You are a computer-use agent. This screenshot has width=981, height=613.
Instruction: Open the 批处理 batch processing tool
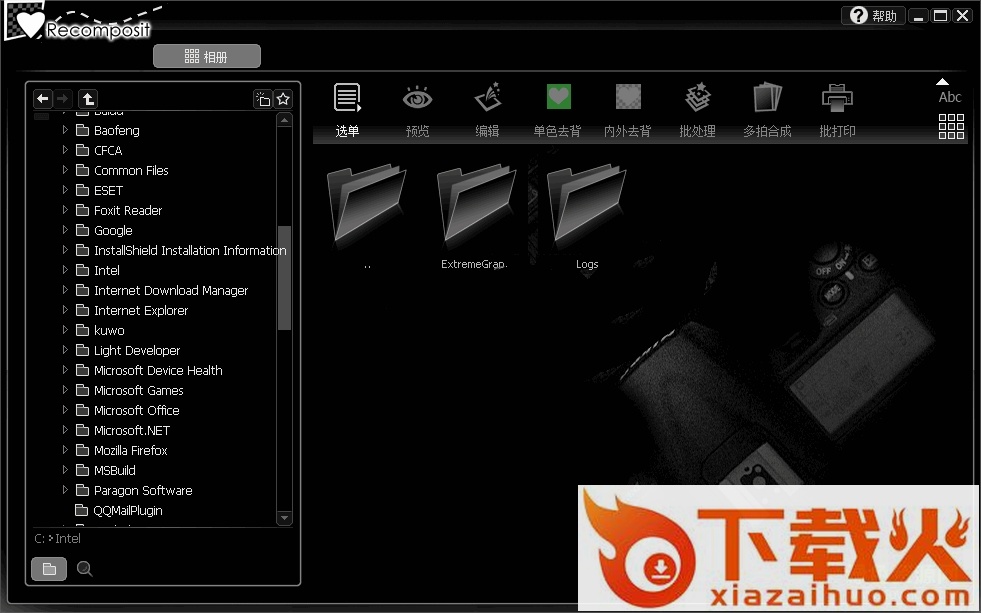[x=697, y=98]
